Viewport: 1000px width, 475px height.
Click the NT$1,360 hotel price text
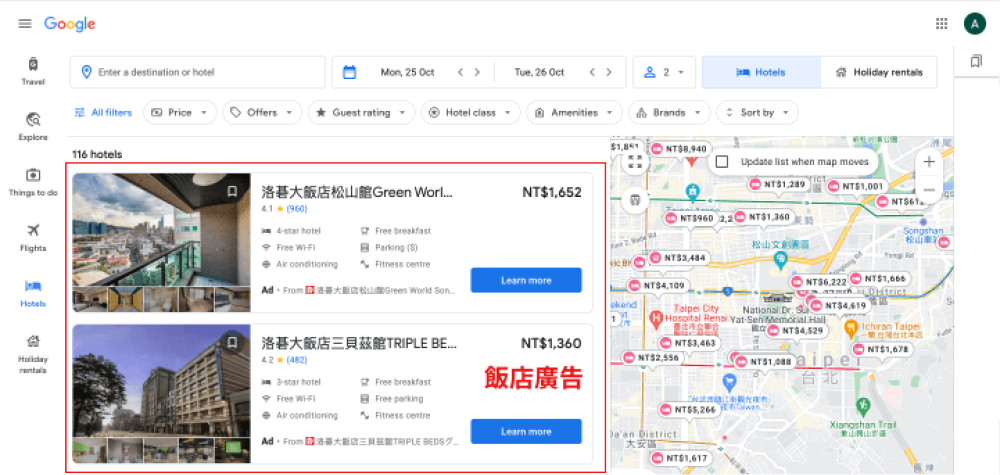click(552, 343)
